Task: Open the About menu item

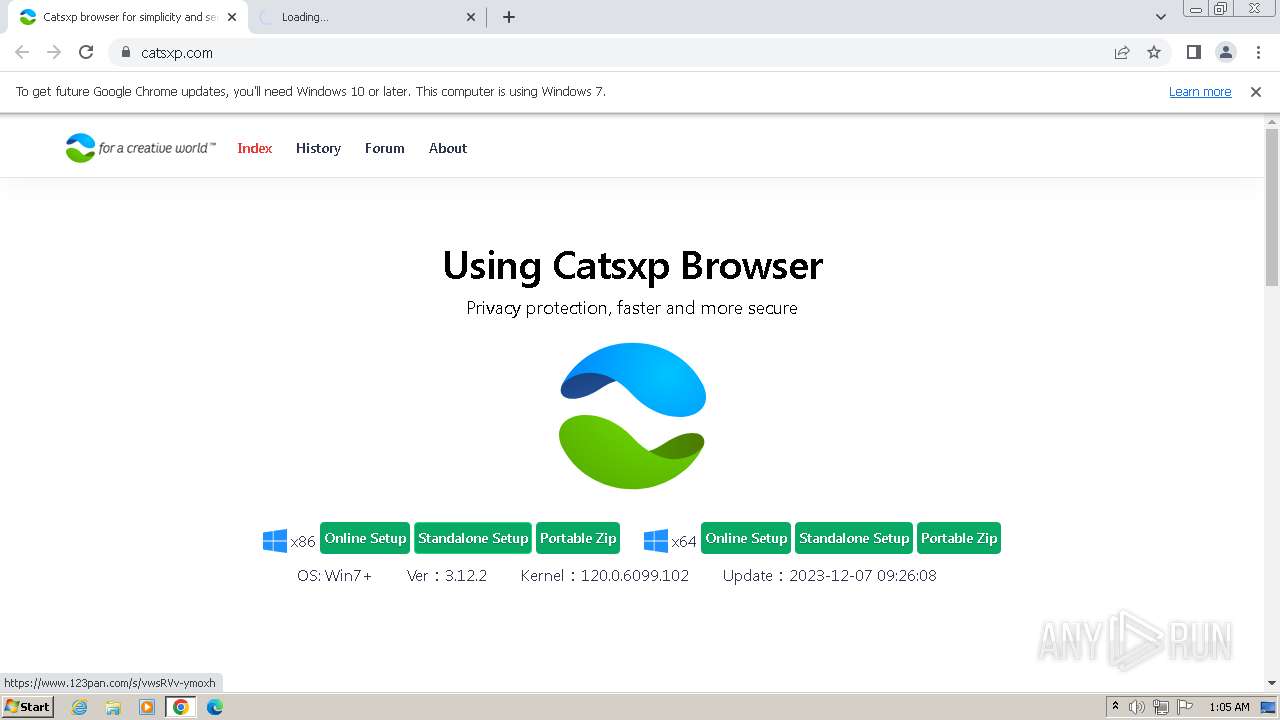Action: (x=448, y=148)
